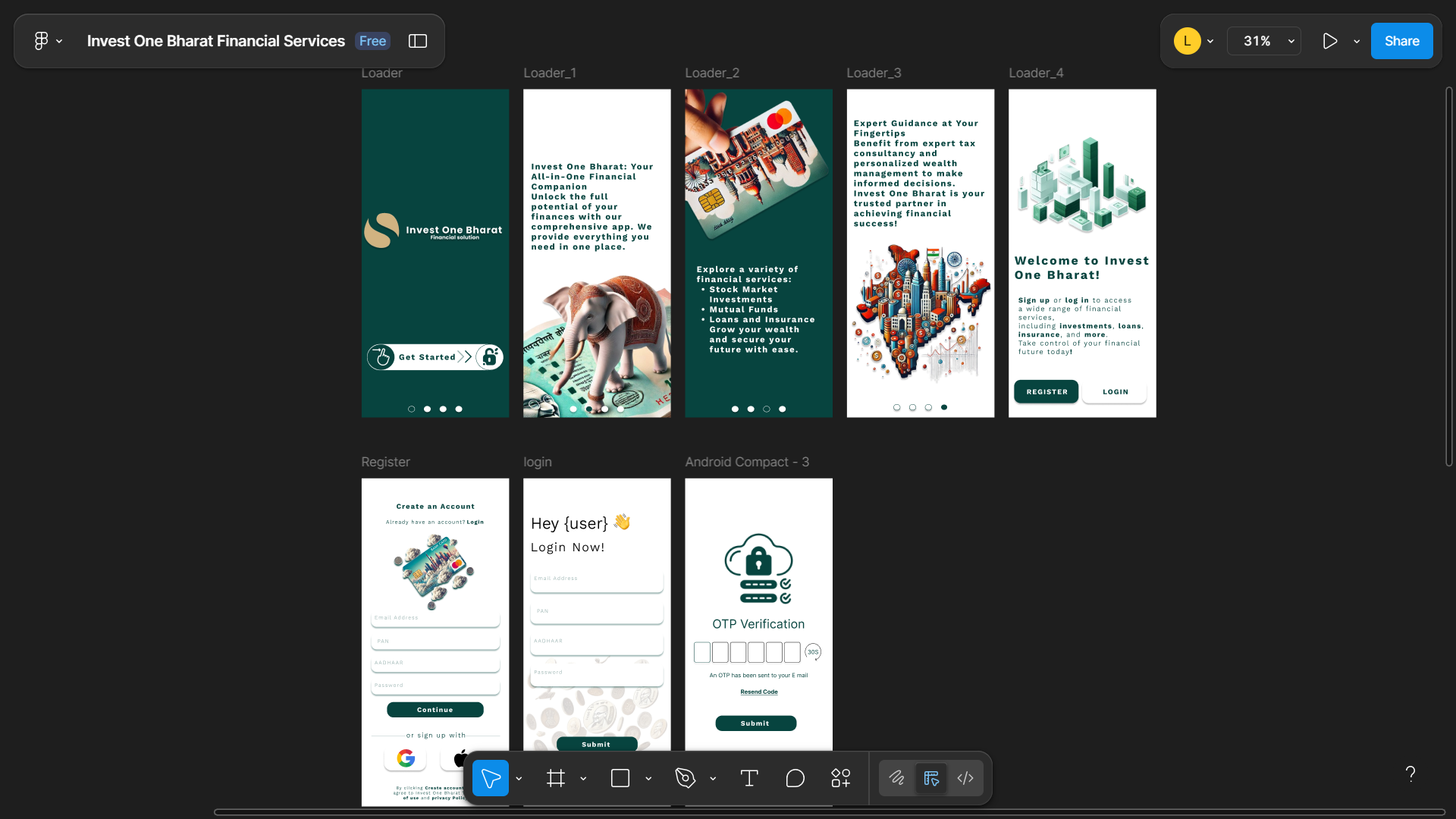Switch to Draw mode toggle
1456x819 pixels.
coord(896,778)
